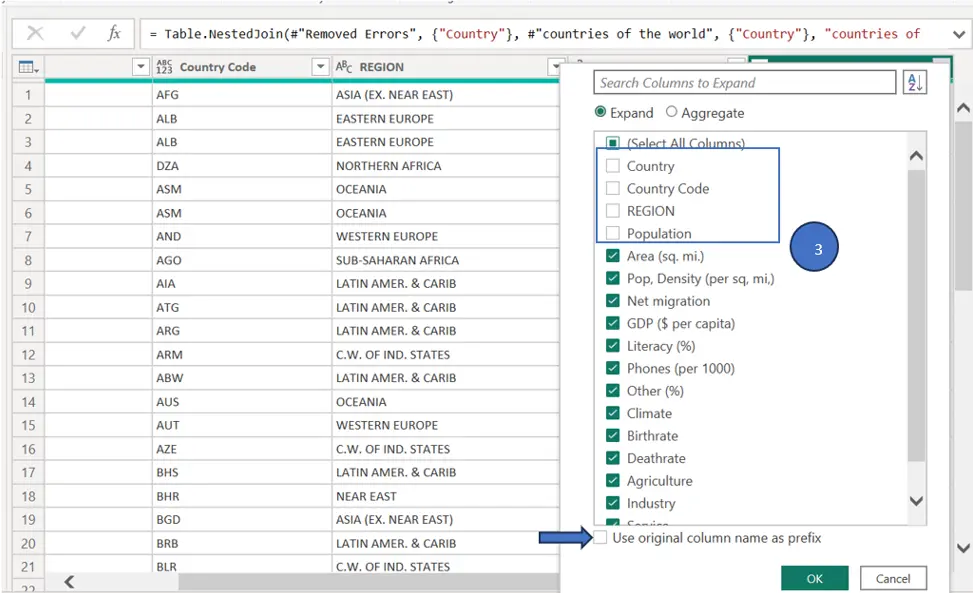Viewport: 973px width, 593px height.
Task: Uncheck the Phones (per 1000) checkbox
Action: [x=612, y=368]
